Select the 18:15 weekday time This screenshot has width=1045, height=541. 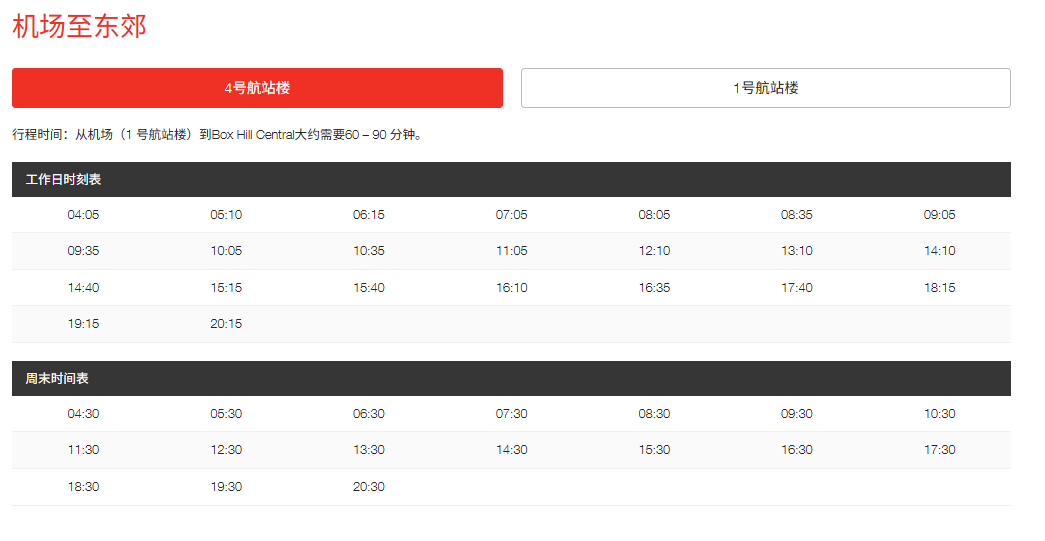pyautogui.click(x=939, y=288)
